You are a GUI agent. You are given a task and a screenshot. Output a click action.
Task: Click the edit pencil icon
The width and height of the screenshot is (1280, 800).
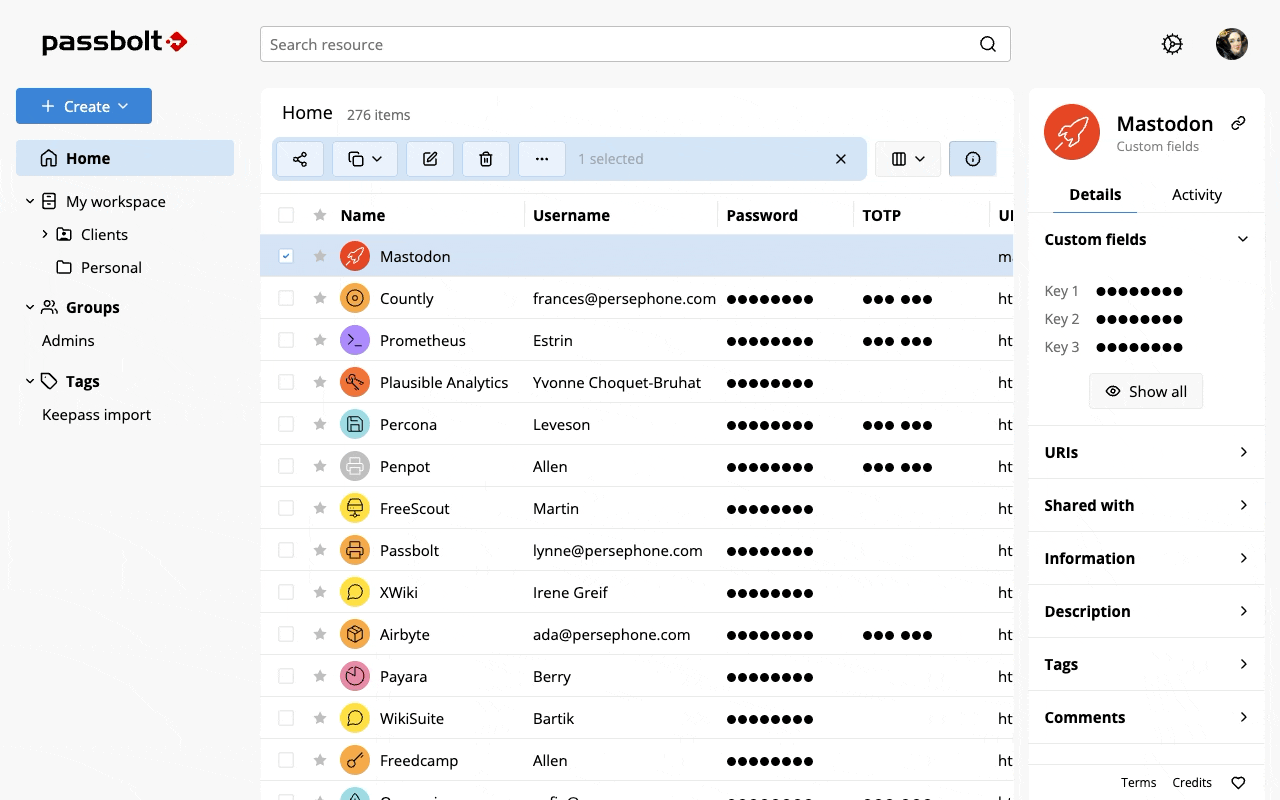(x=430, y=159)
